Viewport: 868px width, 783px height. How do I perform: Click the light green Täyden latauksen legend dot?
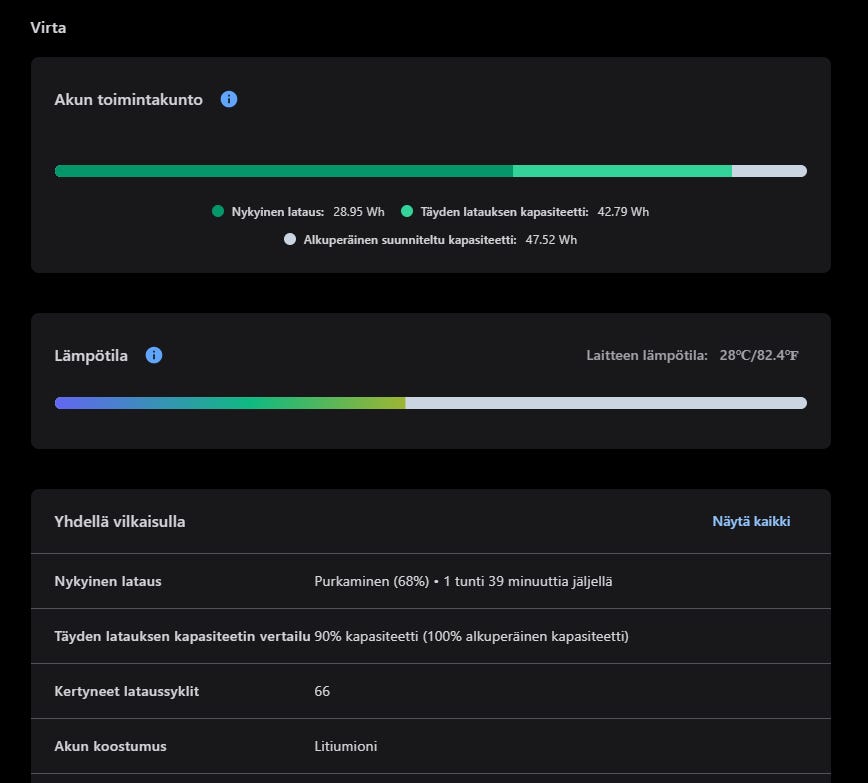(x=407, y=211)
